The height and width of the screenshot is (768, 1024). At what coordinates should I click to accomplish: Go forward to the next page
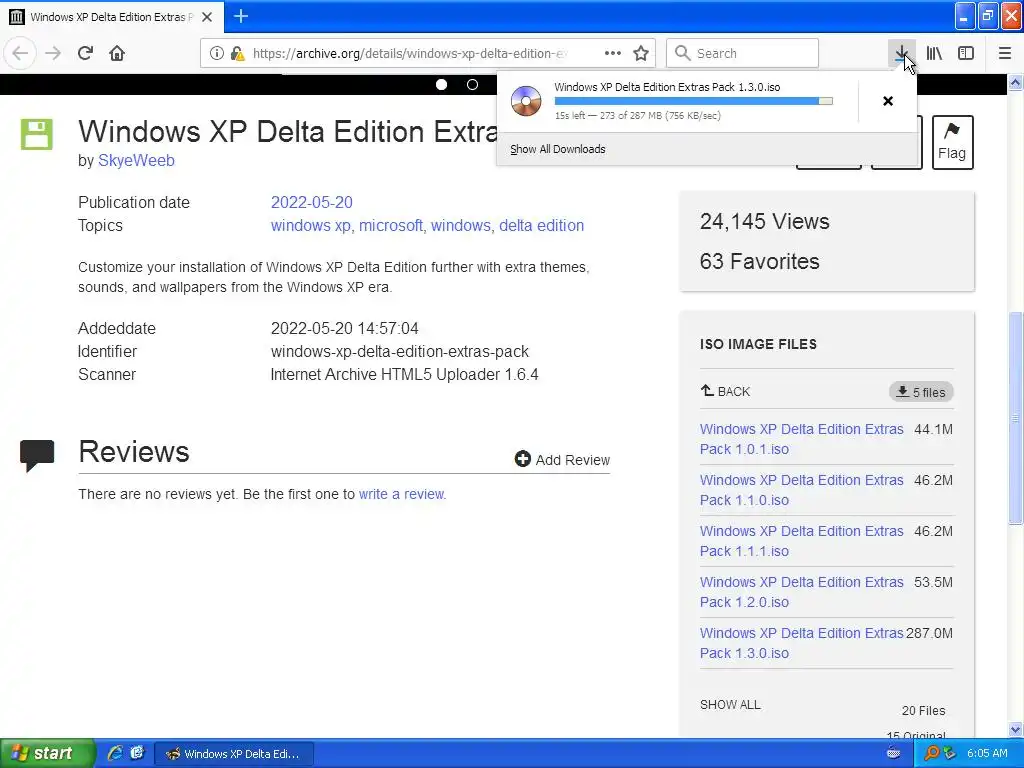point(53,53)
